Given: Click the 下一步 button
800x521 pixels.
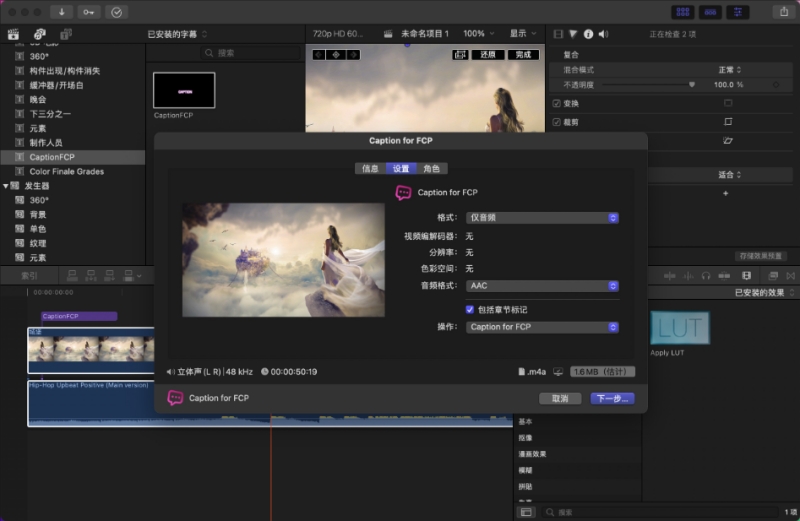Looking at the screenshot, I should click(x=611, y=398).
